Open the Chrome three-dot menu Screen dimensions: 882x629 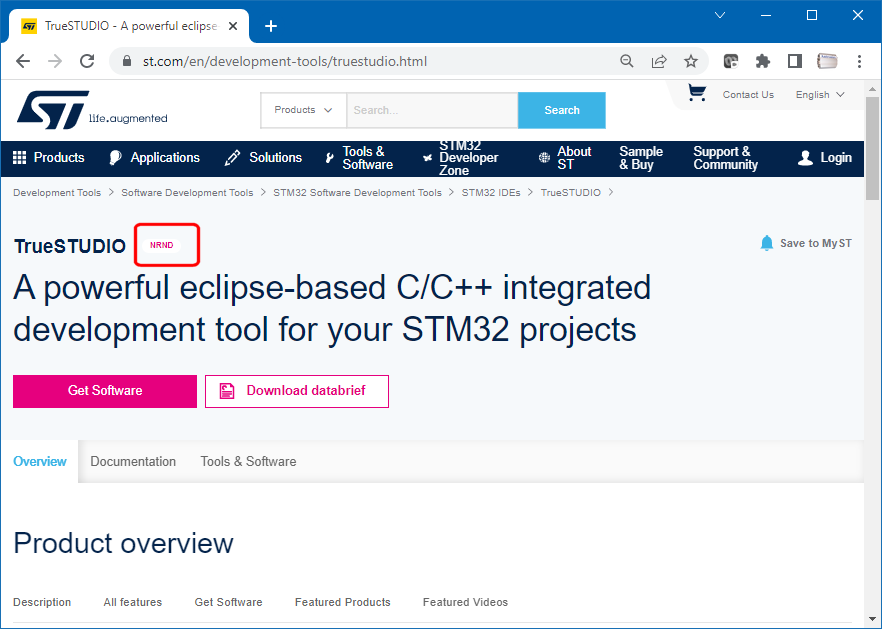coord(859,61)
